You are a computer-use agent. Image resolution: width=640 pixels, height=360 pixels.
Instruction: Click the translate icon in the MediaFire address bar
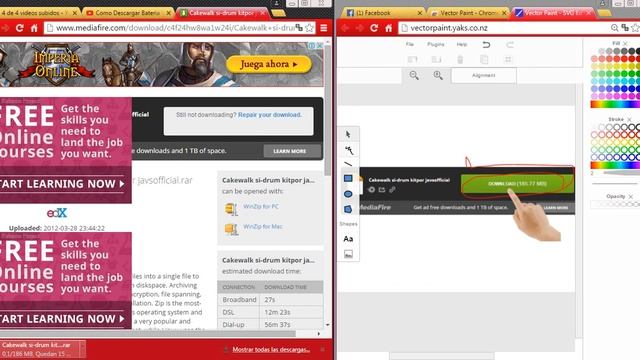[299, 28]
